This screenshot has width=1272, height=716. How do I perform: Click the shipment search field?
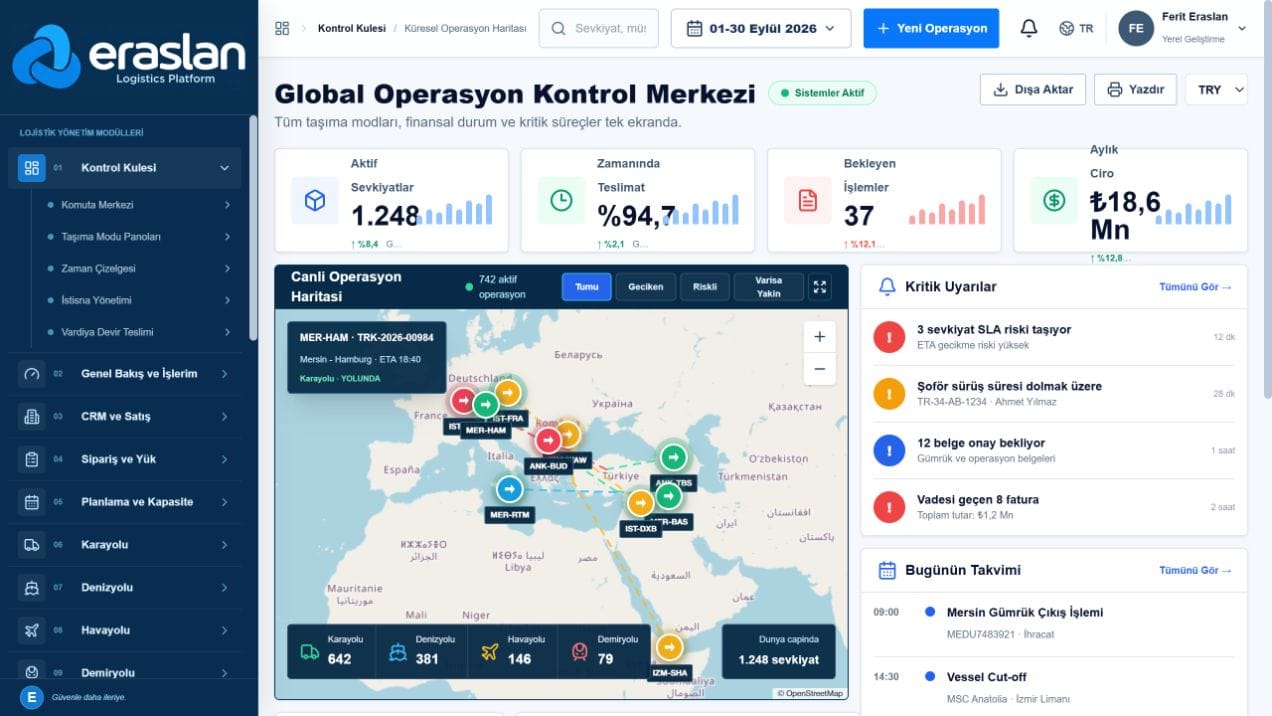click(x=598, y=28)
